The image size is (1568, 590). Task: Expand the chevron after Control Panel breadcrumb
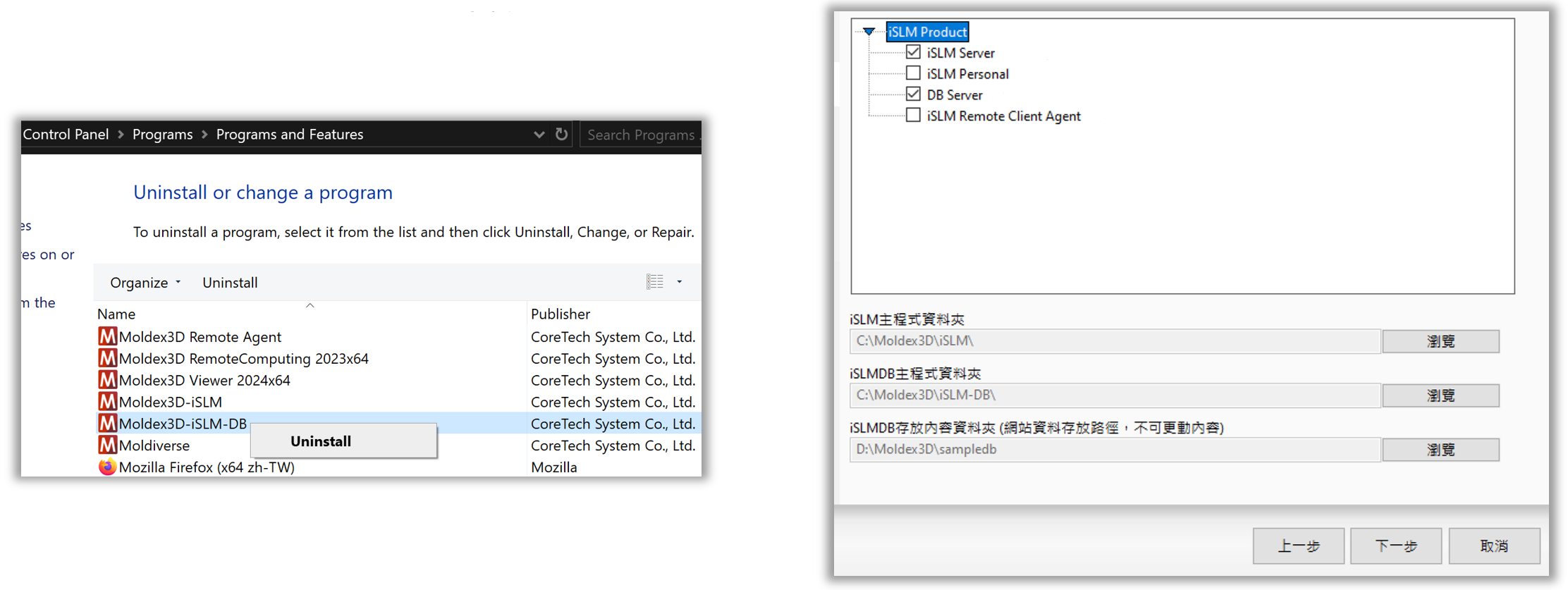click(121, 134)
